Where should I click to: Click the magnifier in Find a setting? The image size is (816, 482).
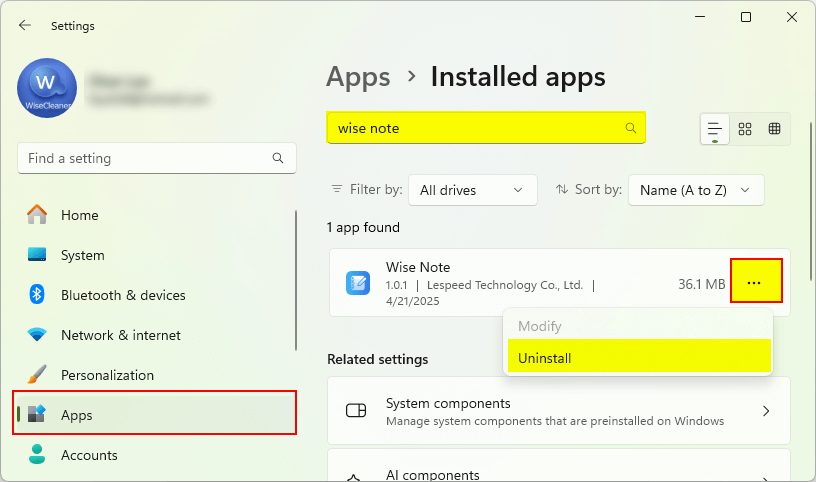pos(278,158)
